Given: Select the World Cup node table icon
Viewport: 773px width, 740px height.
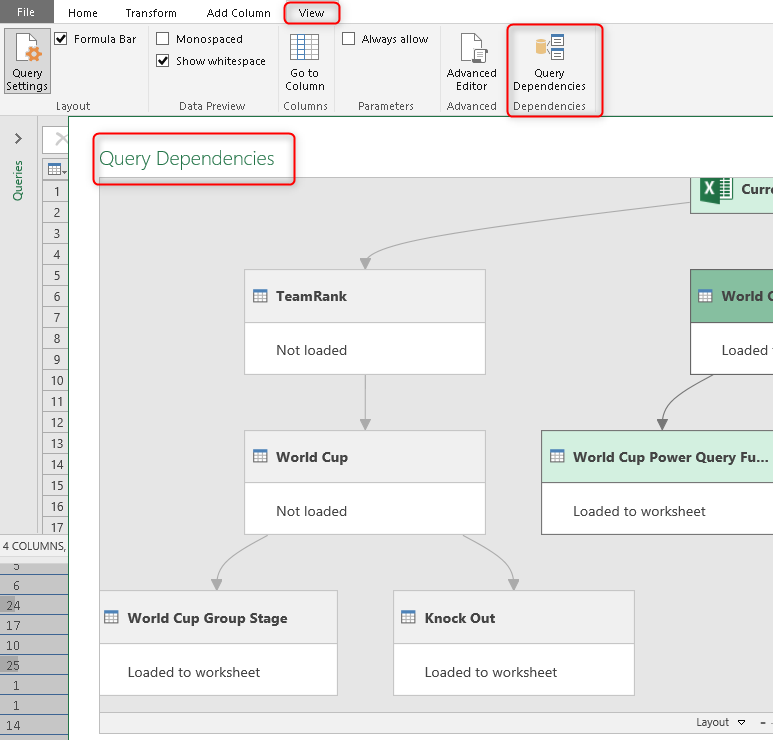Looking at the screenshot, I should (260, 456).
